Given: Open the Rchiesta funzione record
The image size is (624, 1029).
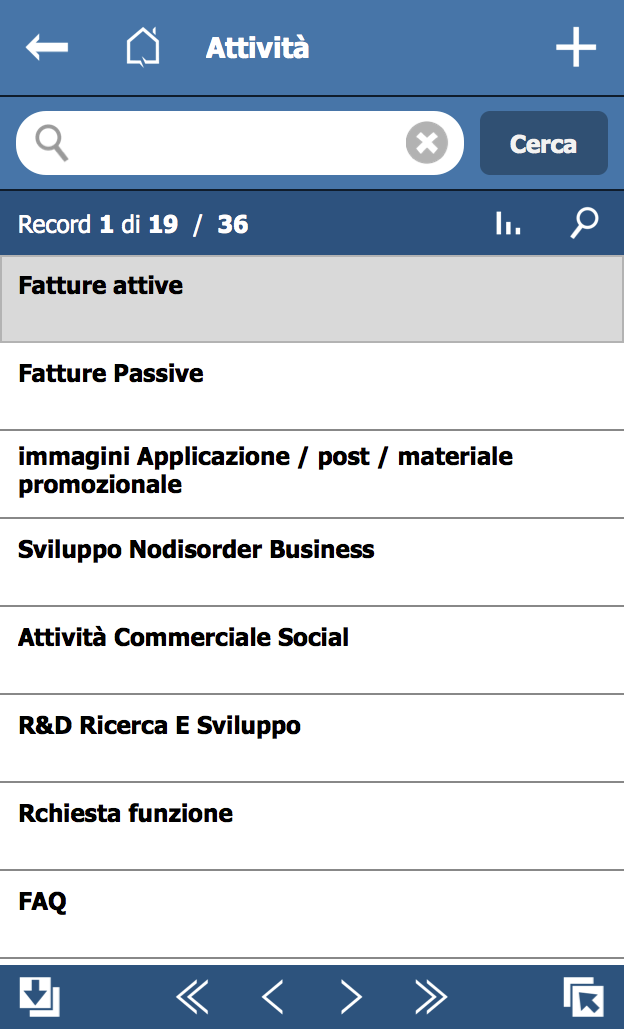Looking at the screenshot, I should click(x=312, y=826).
